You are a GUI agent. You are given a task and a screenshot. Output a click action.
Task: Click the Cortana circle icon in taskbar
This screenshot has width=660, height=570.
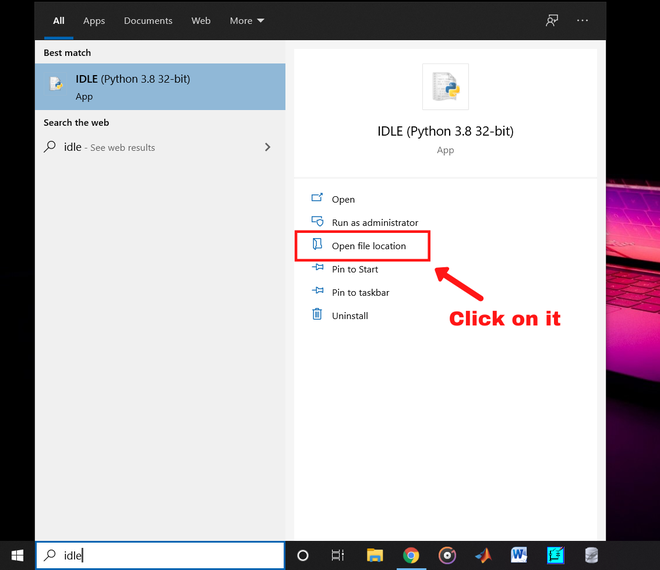pyautogui.click(x=303, y=556)
